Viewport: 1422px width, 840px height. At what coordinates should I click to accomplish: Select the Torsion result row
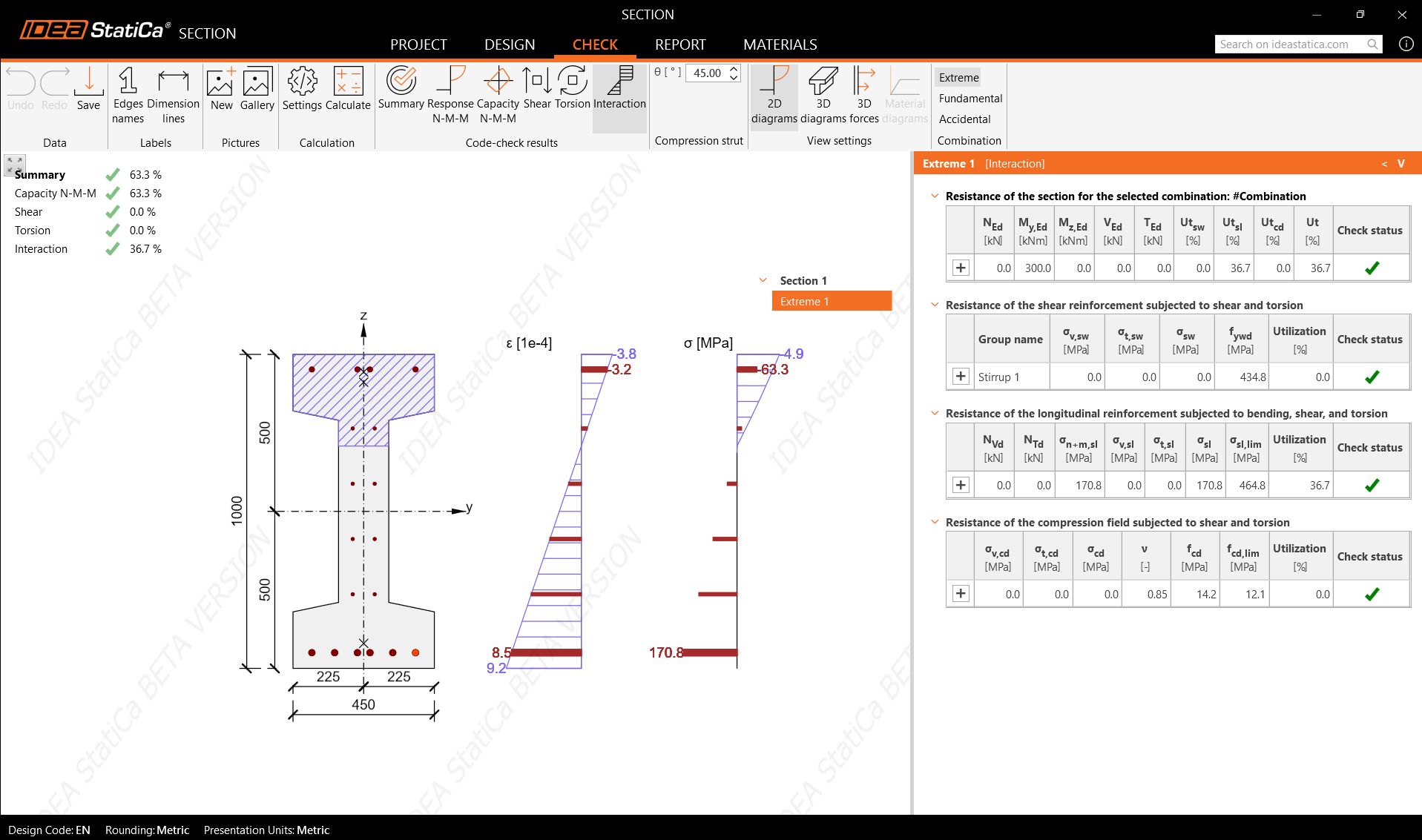click(x=88, y=231)
